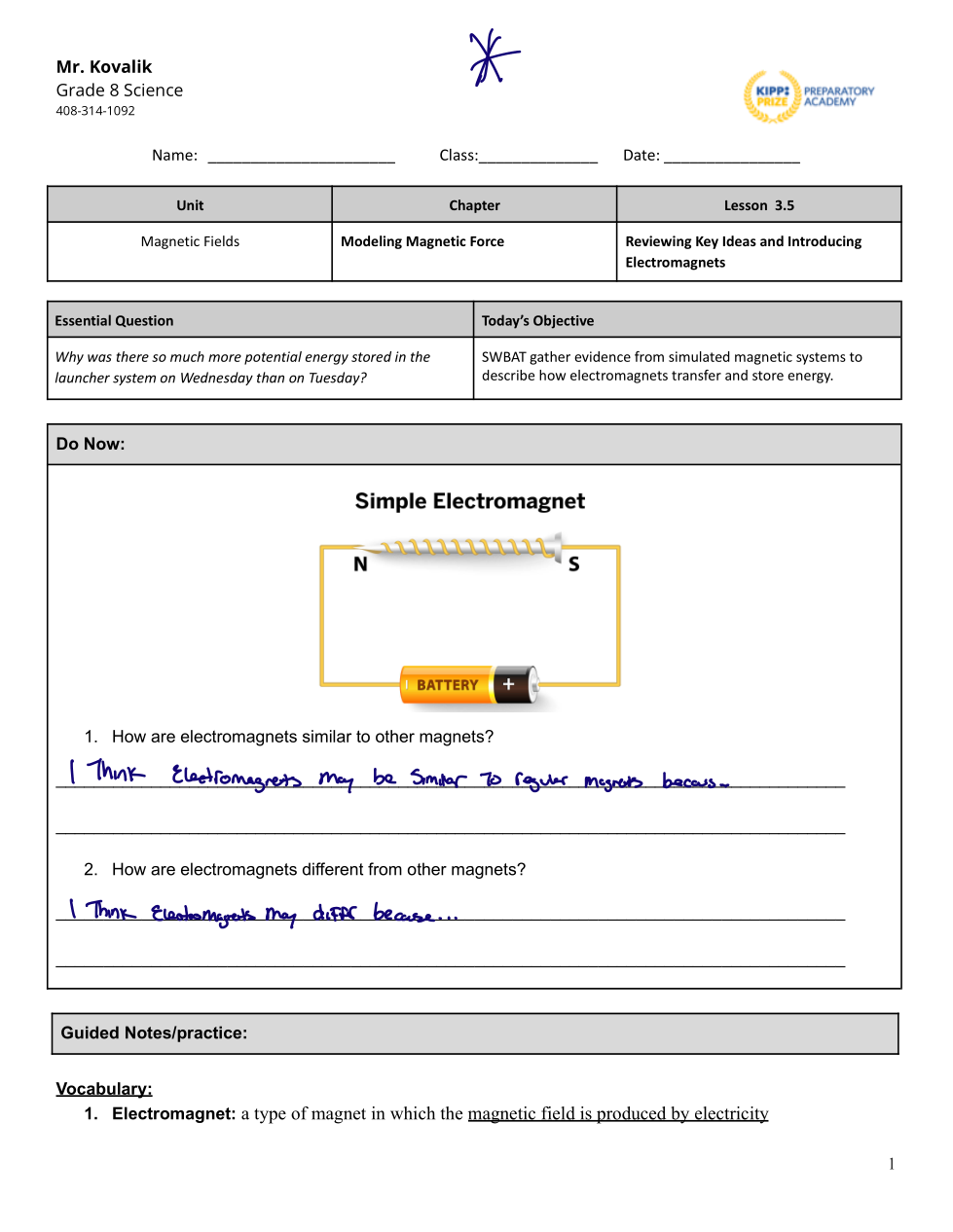Click the S pole label

tap(573, 564)
